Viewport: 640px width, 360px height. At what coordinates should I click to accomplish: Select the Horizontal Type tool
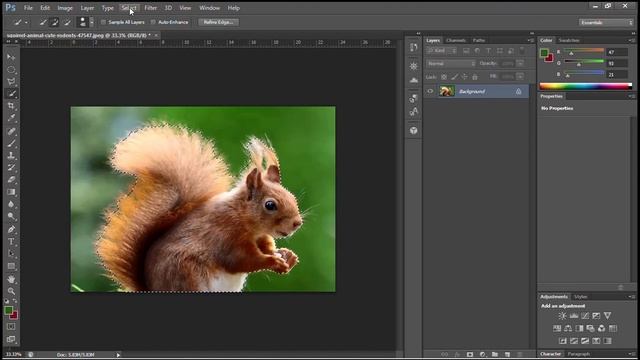coord(11,242)
